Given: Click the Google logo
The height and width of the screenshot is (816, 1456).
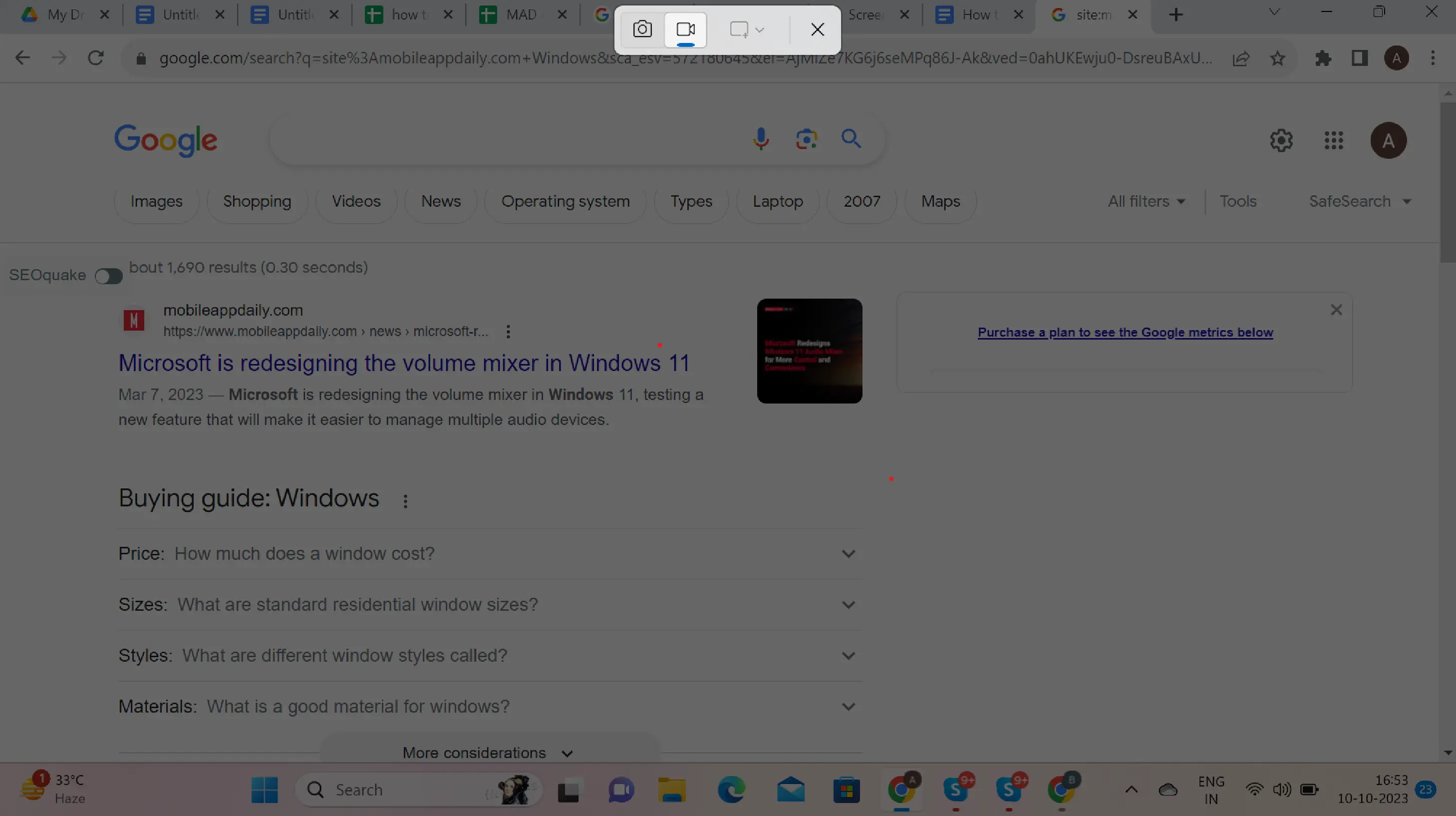Looking at the screenshot, I should click(x=166, y=140).
